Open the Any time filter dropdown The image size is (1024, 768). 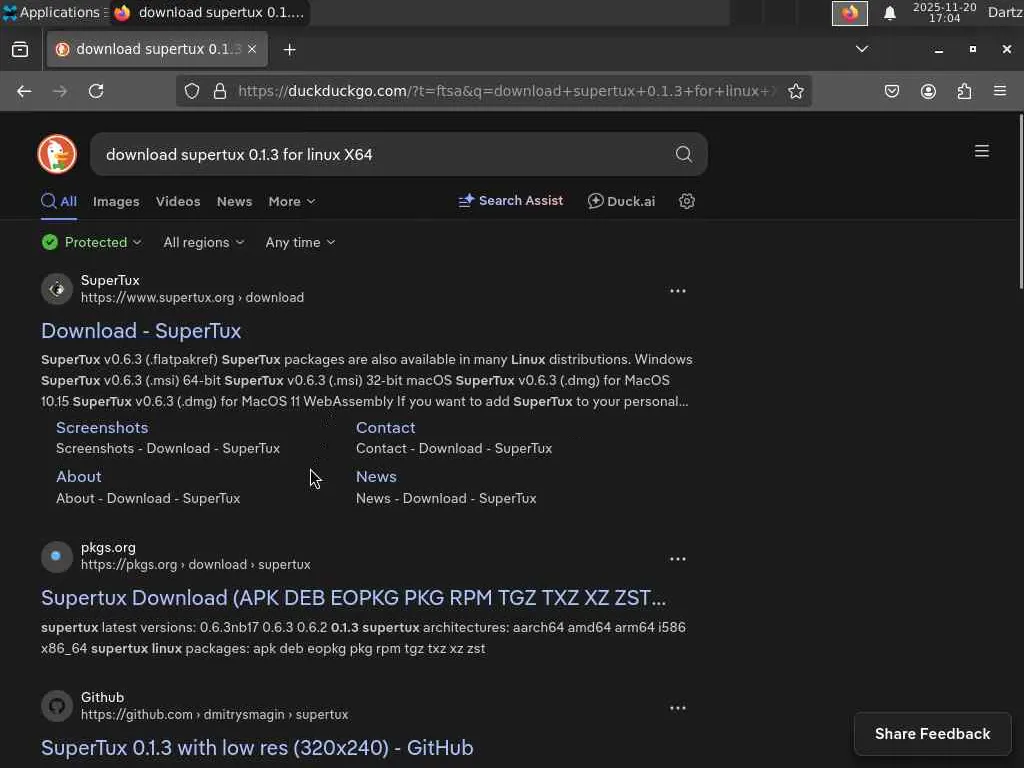tap(300, 242)
